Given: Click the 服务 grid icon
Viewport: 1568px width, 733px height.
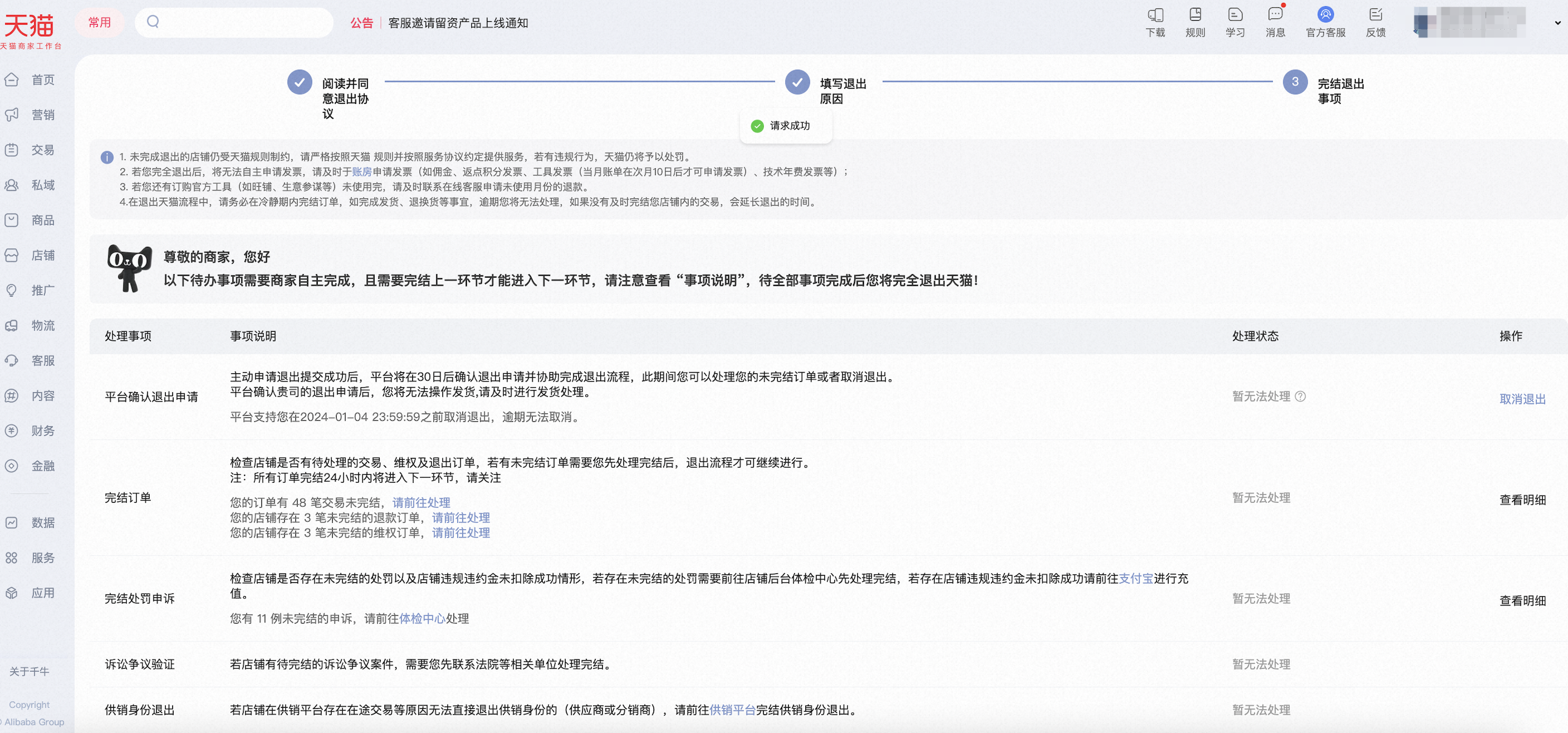Looking at the screenshot, I should (x=12, y=558).
